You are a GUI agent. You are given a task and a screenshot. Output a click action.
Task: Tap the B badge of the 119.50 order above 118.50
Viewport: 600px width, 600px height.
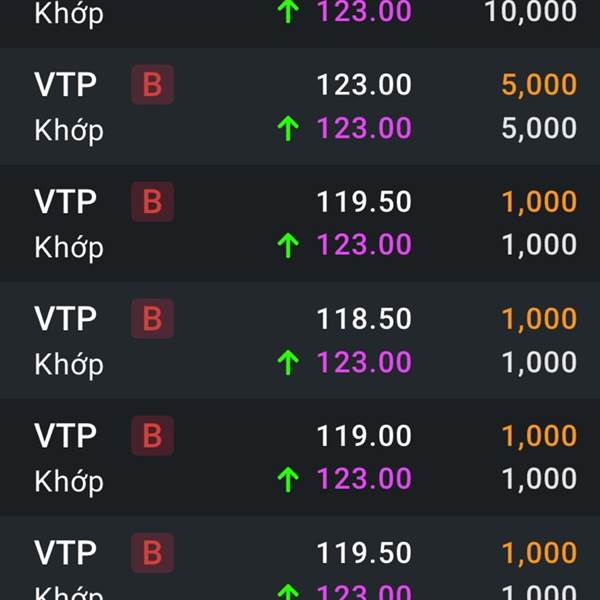[152, 202]
